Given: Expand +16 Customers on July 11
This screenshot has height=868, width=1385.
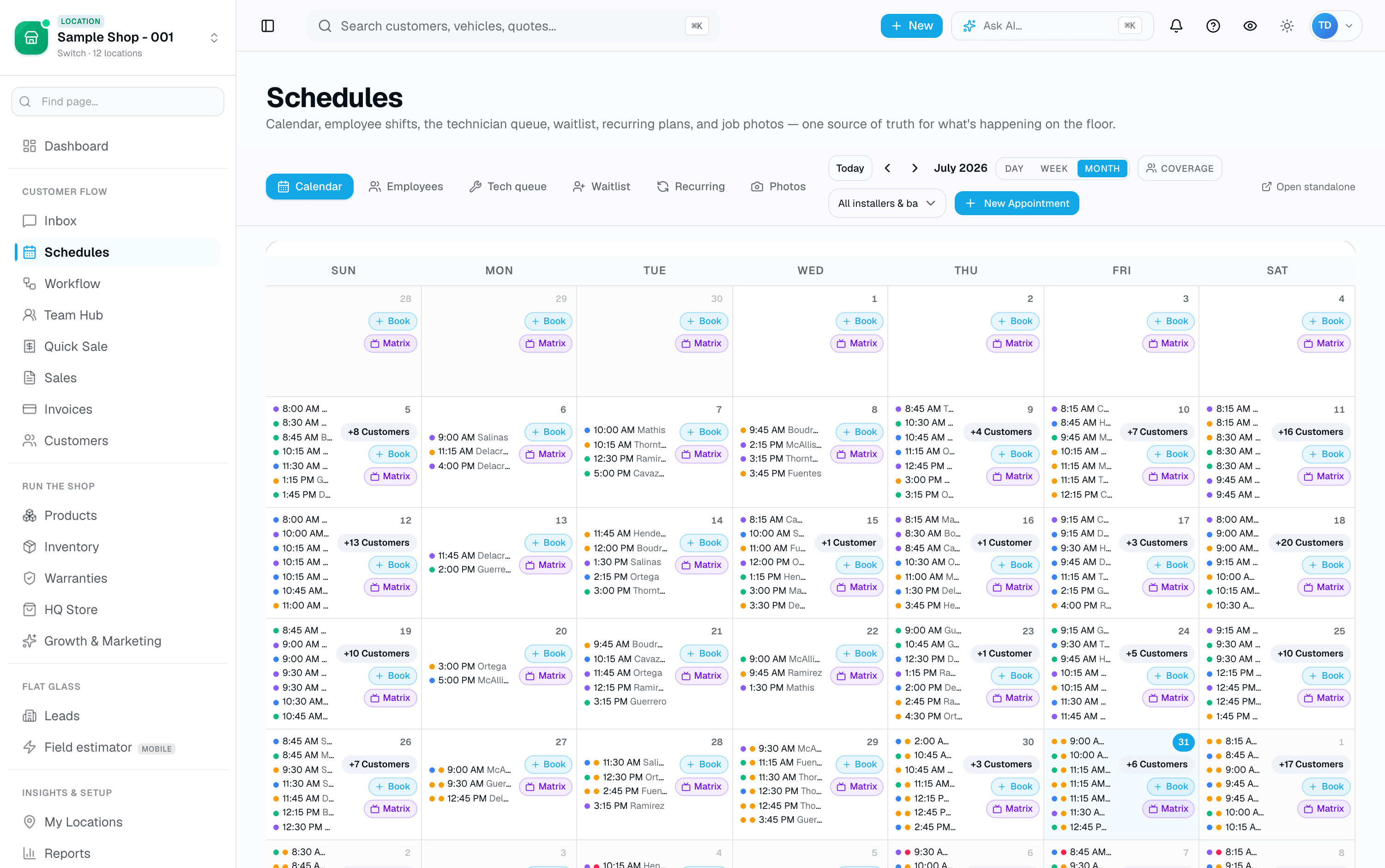Looking at the screenshot, I should tap(1310, 432).
